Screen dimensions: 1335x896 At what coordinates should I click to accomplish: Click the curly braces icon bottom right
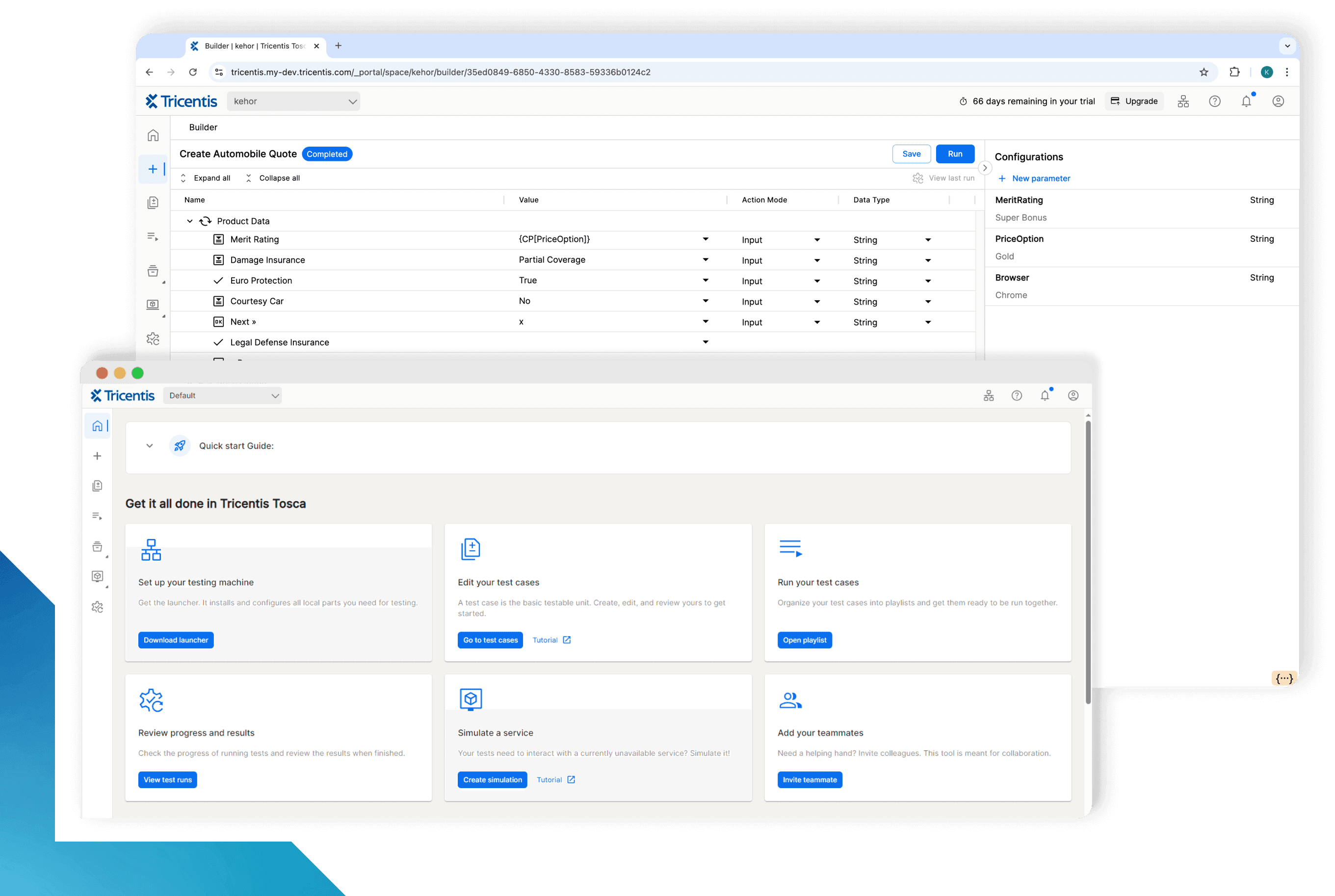coord(1284,678)
